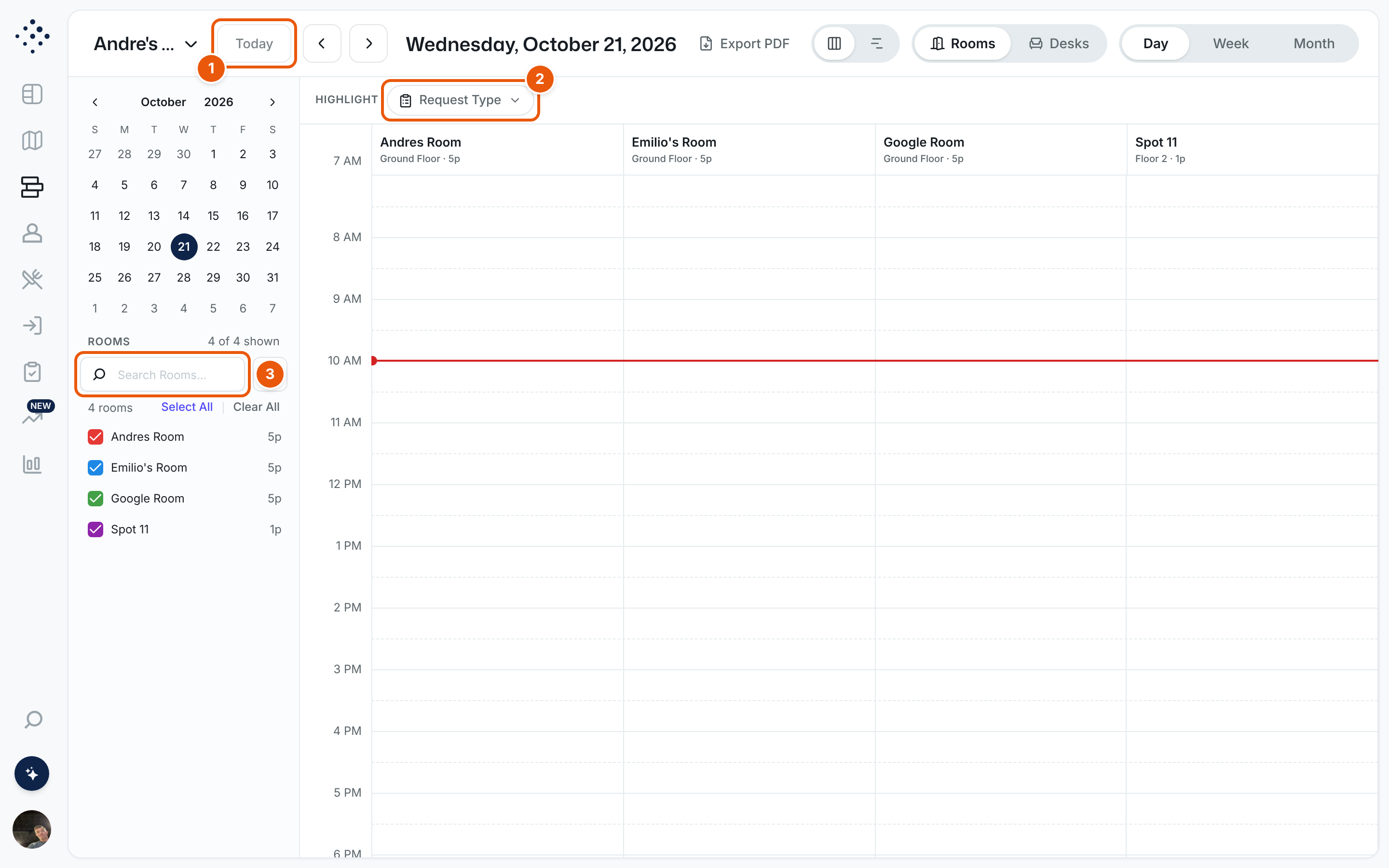Open the Andre's location dropdown

[x=145, y=43]
